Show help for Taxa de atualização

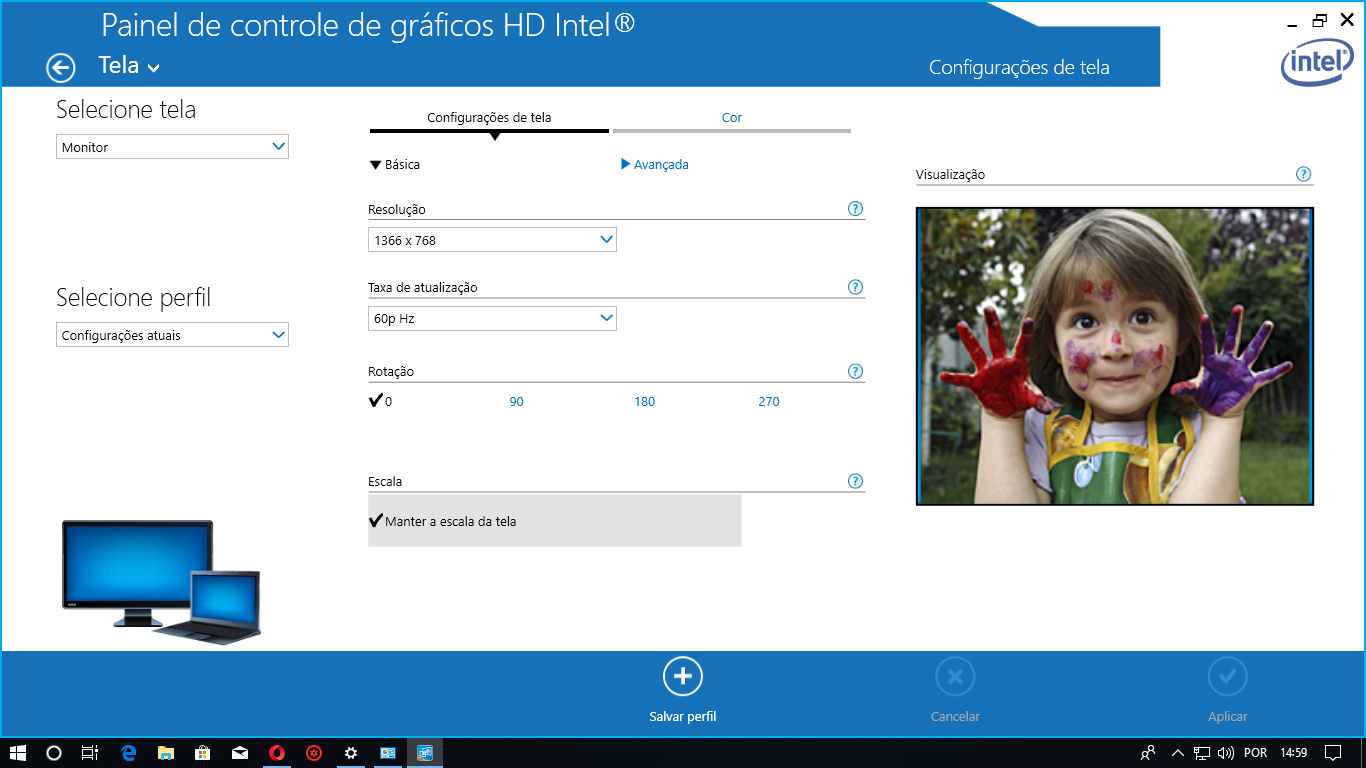pyautogui.click(x=855, y=287)
